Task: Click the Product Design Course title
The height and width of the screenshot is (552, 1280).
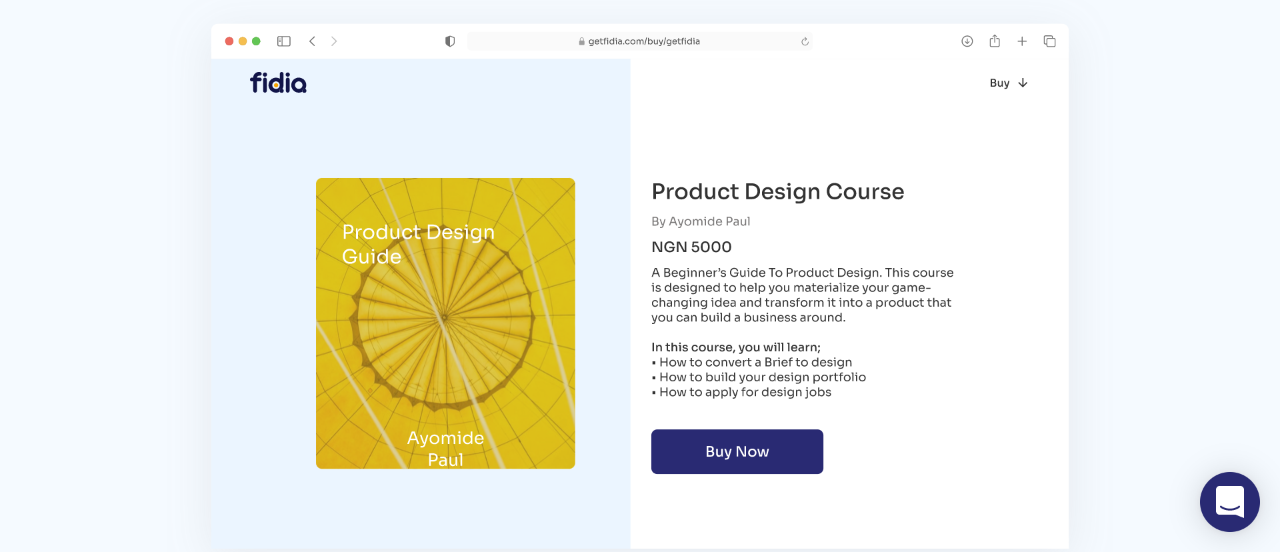Action: [x=777, y=191]
